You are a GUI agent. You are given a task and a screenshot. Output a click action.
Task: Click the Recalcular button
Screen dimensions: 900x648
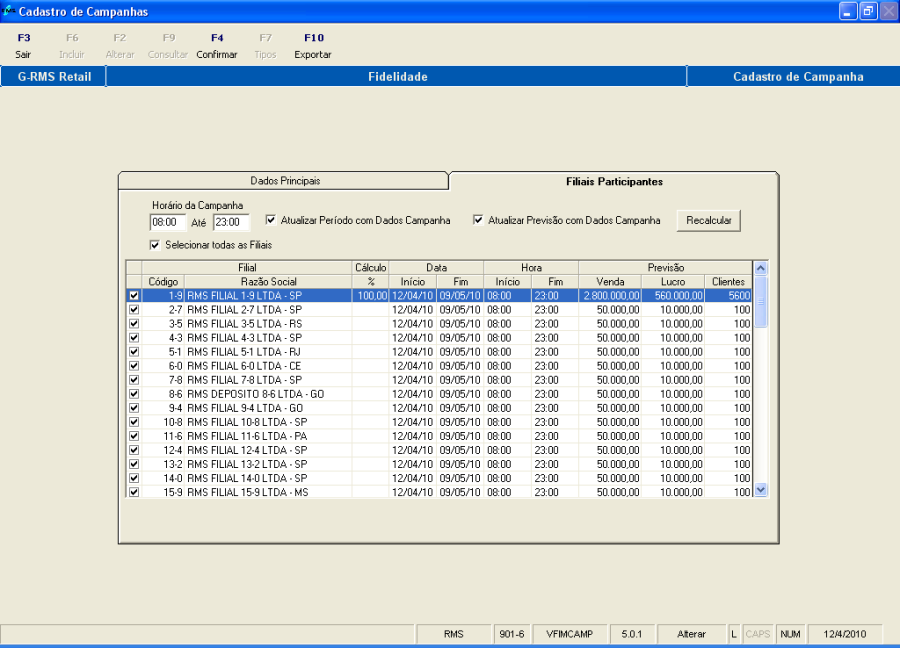coord(708,220)
